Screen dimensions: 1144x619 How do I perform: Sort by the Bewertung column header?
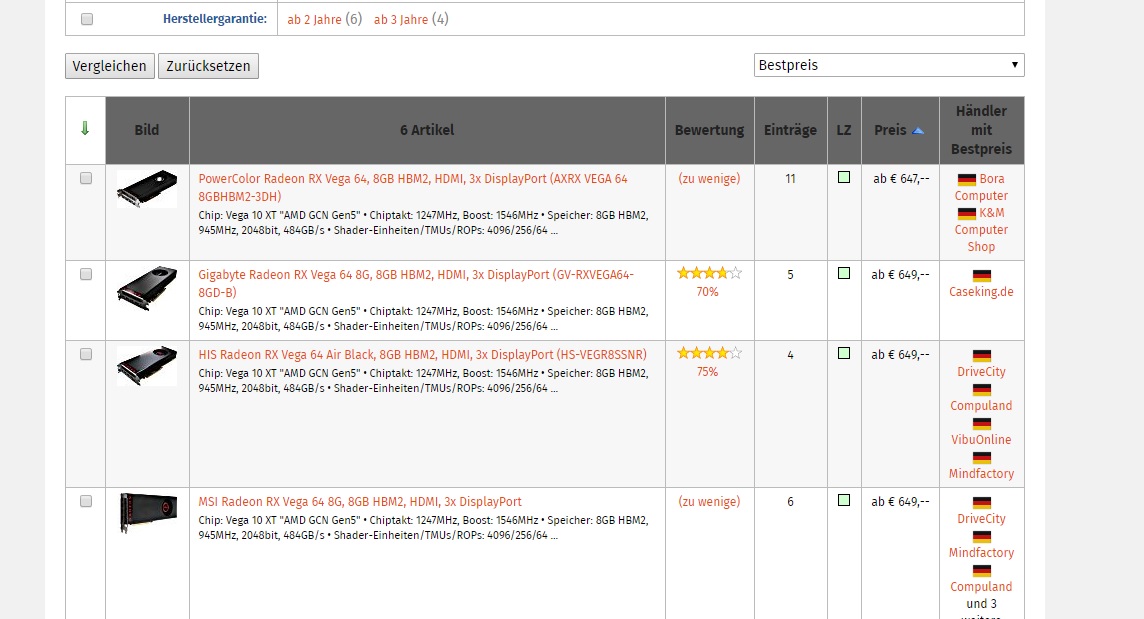pos(709,130)
